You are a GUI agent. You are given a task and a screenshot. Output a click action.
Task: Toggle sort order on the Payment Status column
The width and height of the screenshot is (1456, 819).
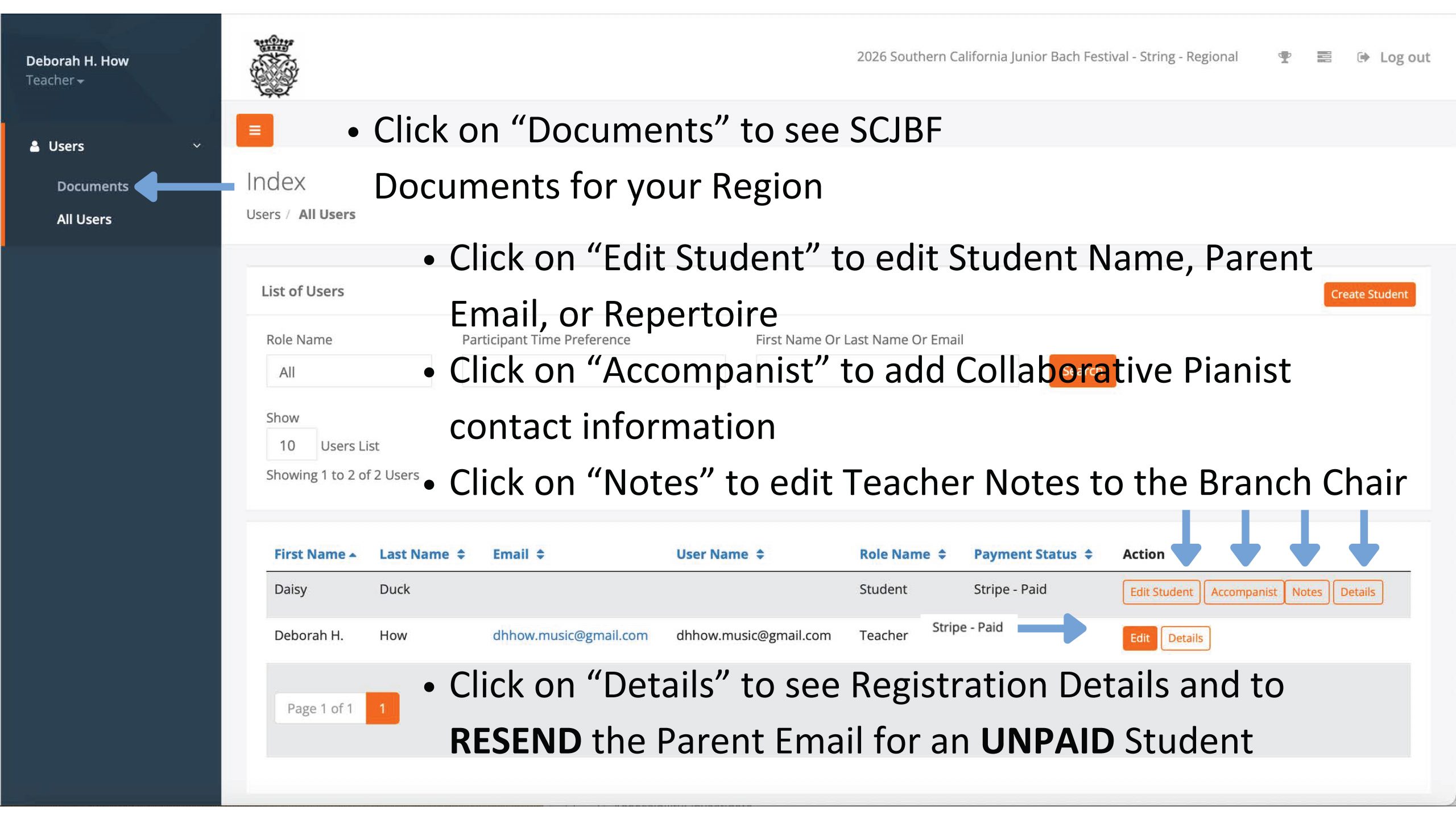tap(1088, 553)
